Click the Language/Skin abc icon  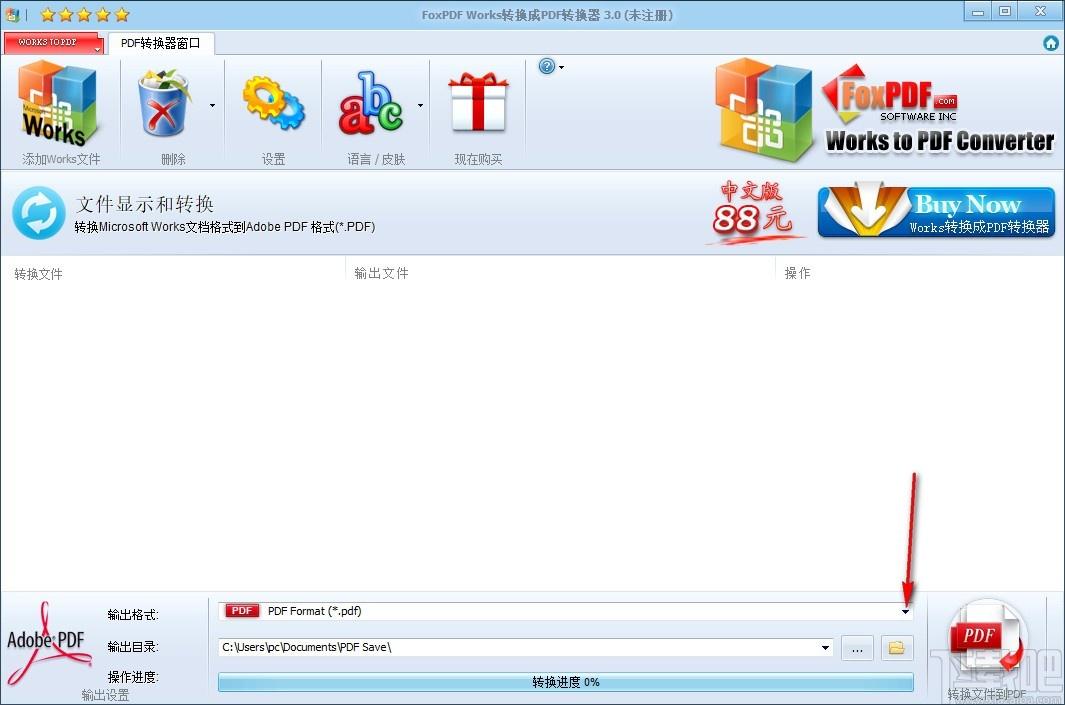pyautogui.click(x=371, y=103)
